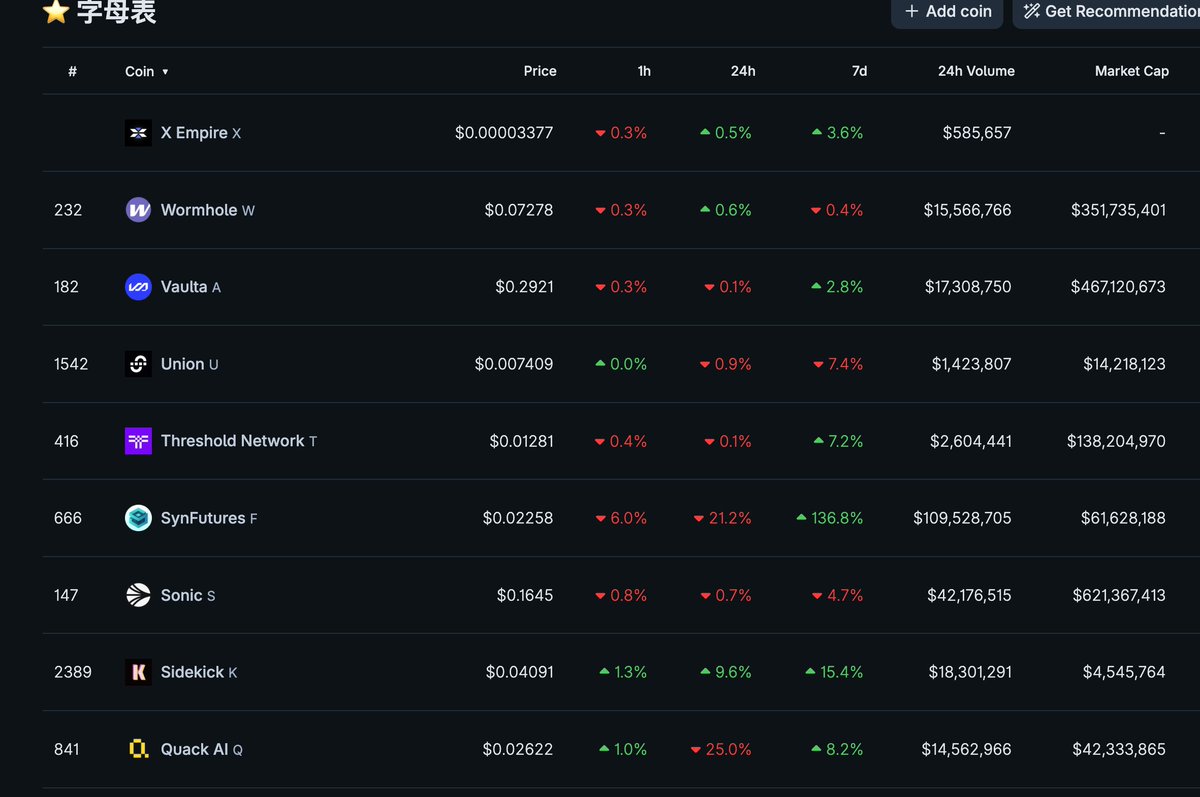
Task: Sort by the rank number column
Action: point(72,71)
